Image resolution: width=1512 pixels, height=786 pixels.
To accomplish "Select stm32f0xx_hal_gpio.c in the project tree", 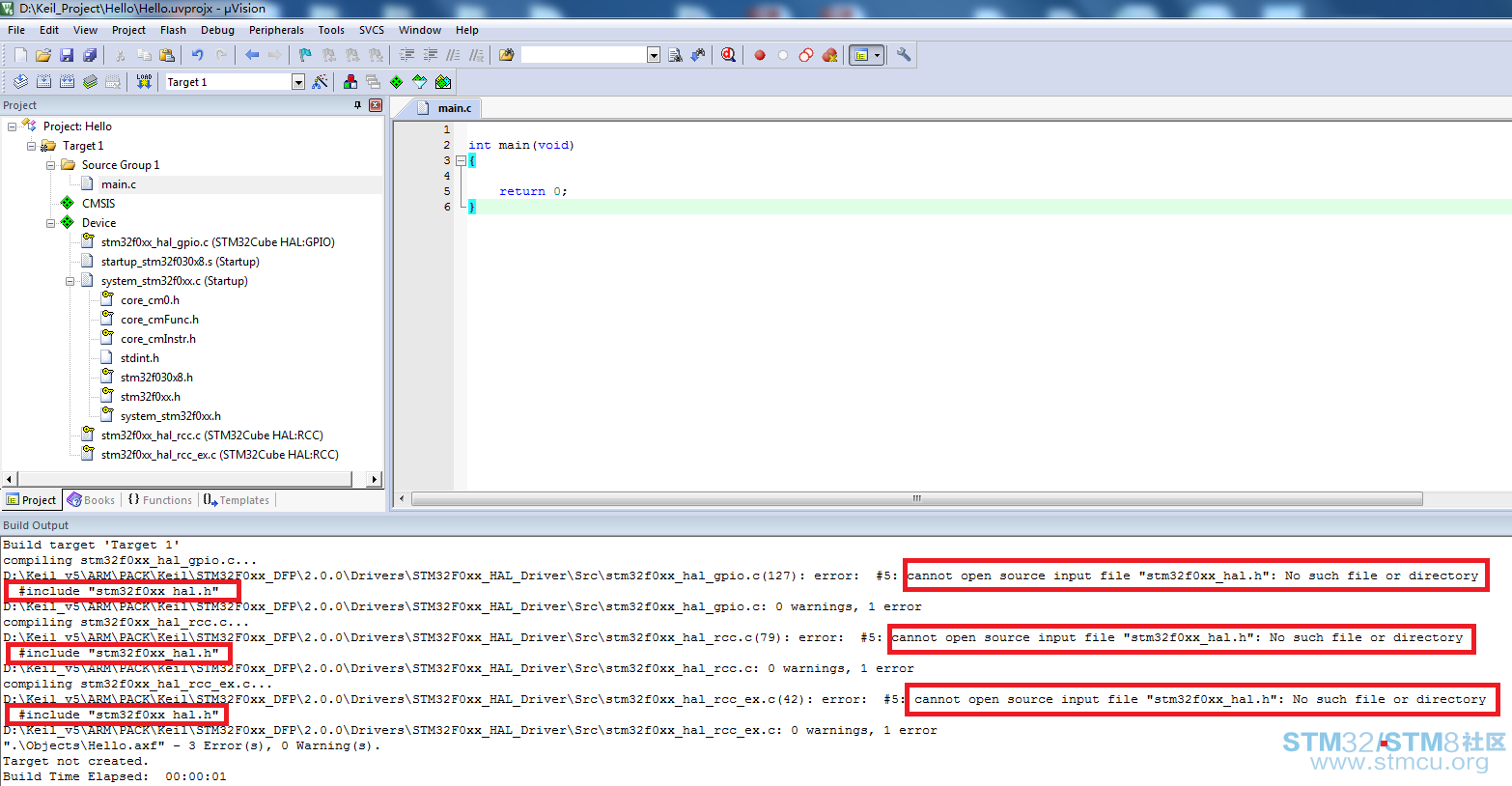I will tap(218, 242).
